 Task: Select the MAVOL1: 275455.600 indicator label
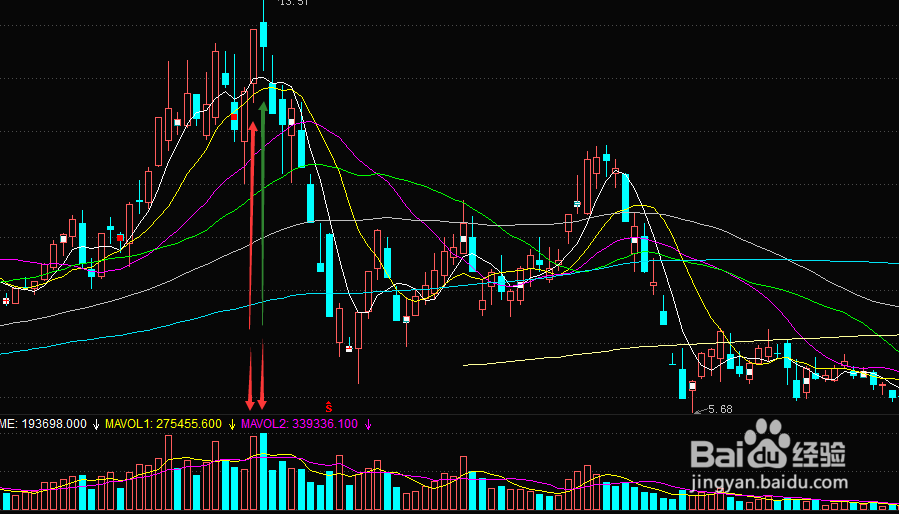[x=163, y=424]
